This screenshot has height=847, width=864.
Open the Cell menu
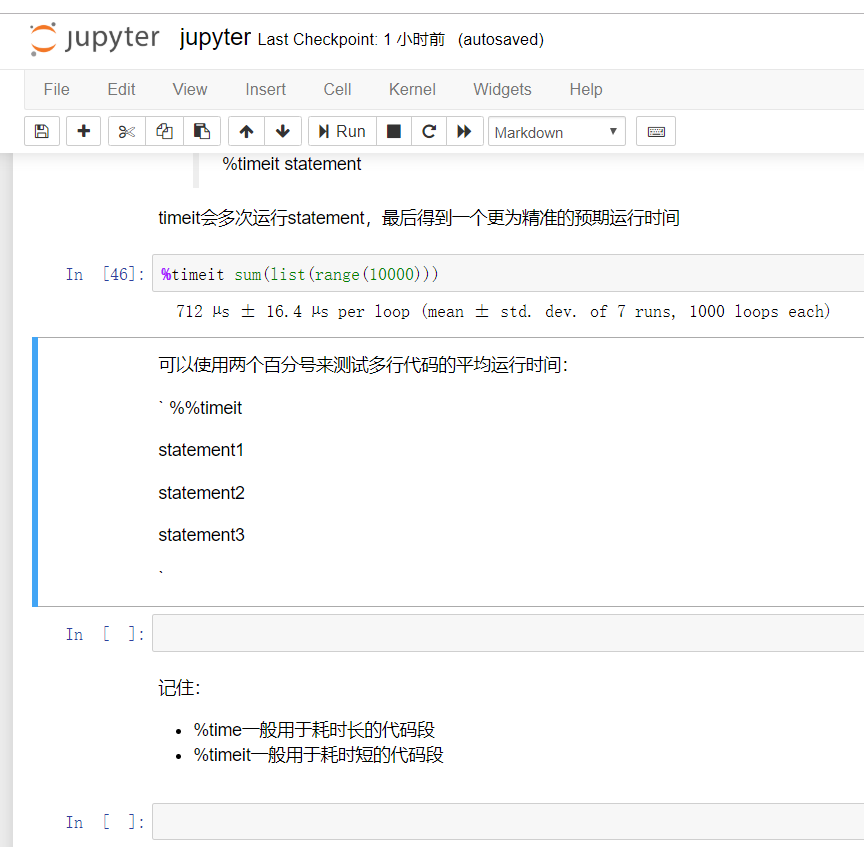[337, 89]
